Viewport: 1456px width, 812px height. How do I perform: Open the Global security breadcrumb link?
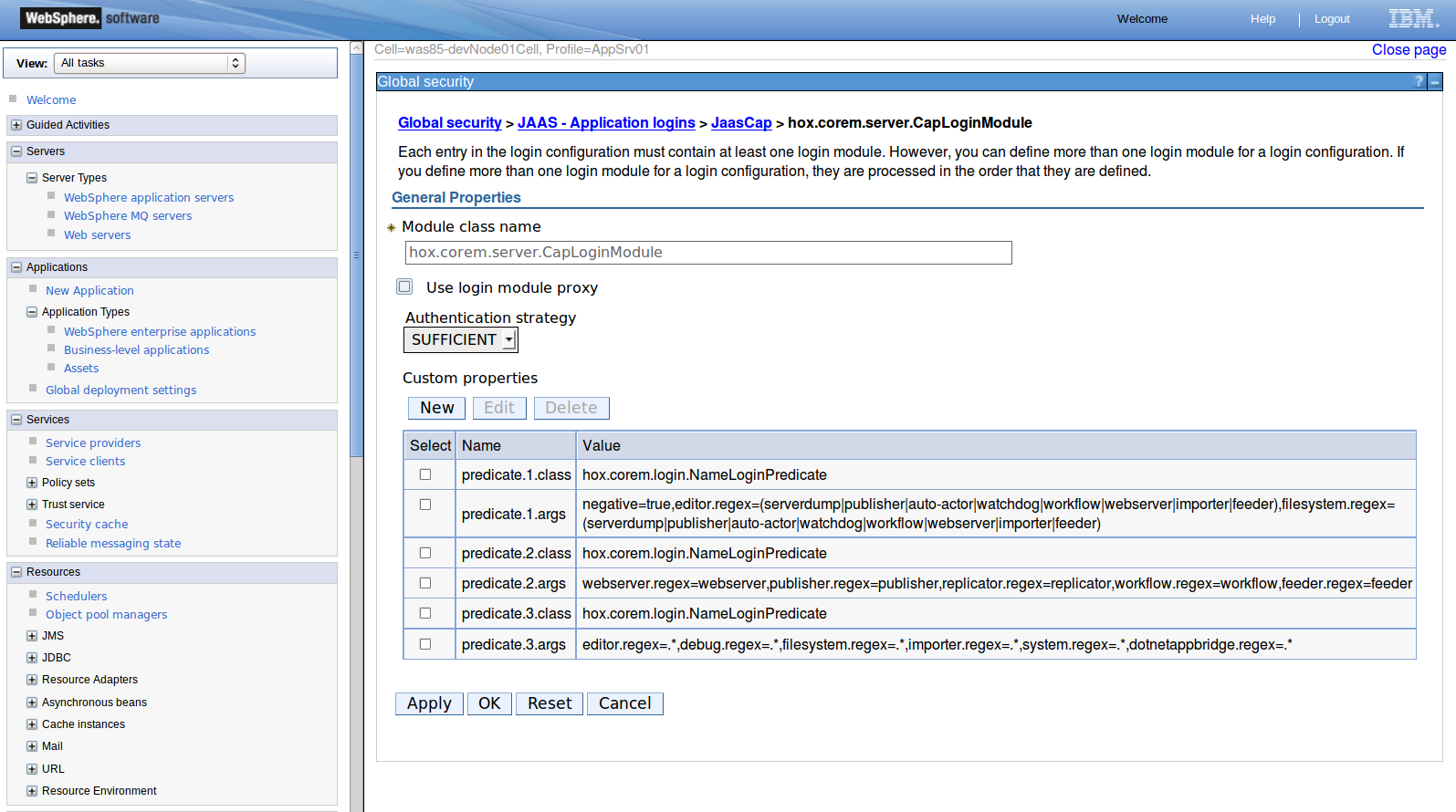450,123
